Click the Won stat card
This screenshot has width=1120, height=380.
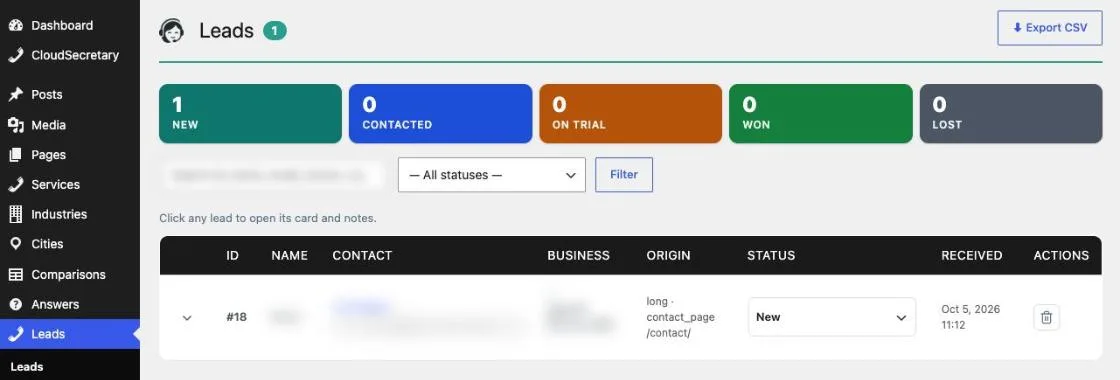[821, 114]
